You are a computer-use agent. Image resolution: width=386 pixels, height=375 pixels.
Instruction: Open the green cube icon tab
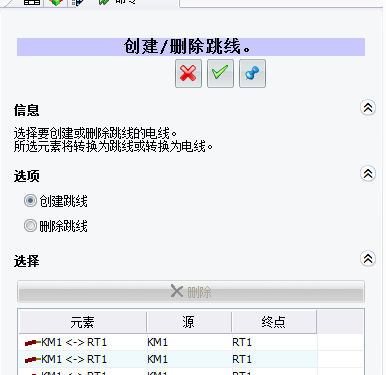(56, 2)
